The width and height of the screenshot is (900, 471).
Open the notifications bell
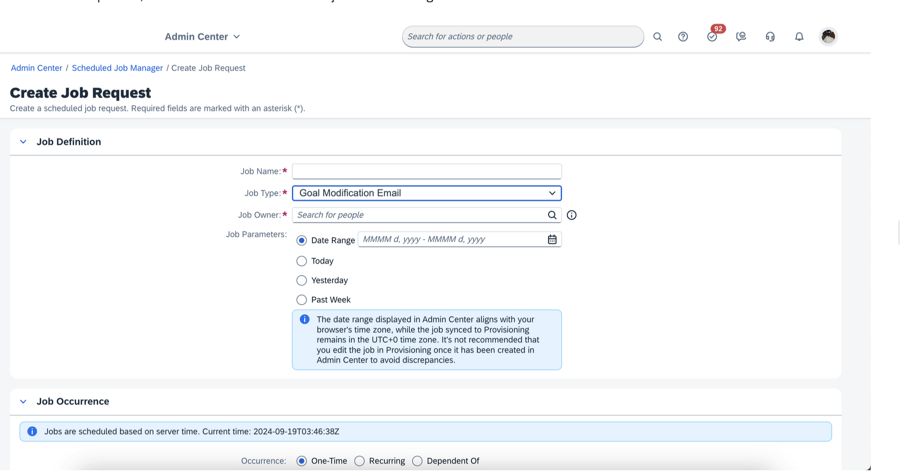point(799,37)
